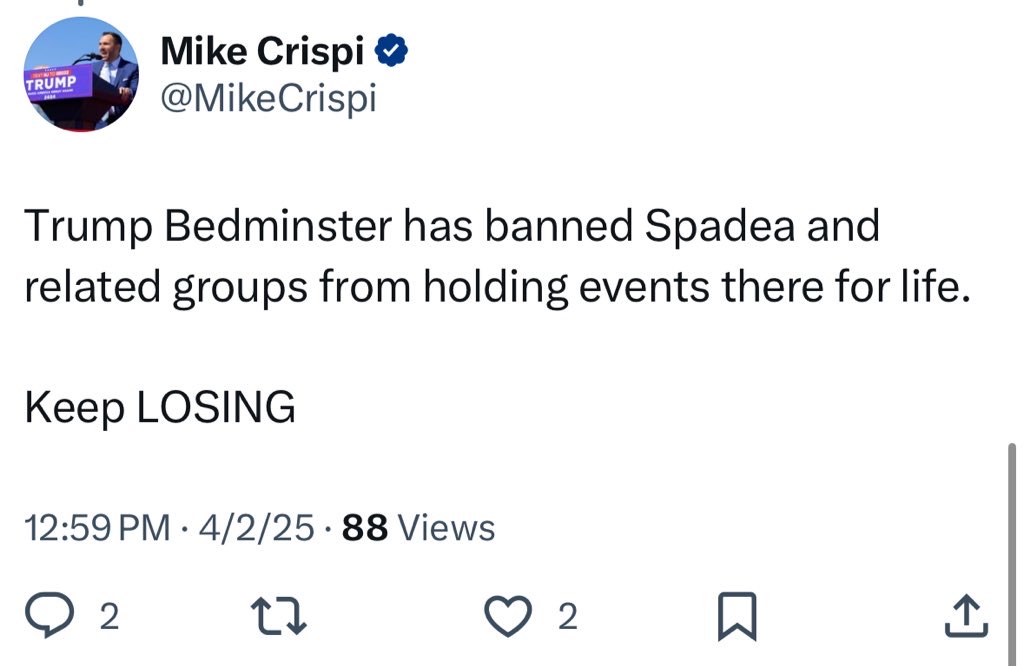Screen dimensions: 1024x666
Task: Click the word "Views" label
Action: [446, 528]
